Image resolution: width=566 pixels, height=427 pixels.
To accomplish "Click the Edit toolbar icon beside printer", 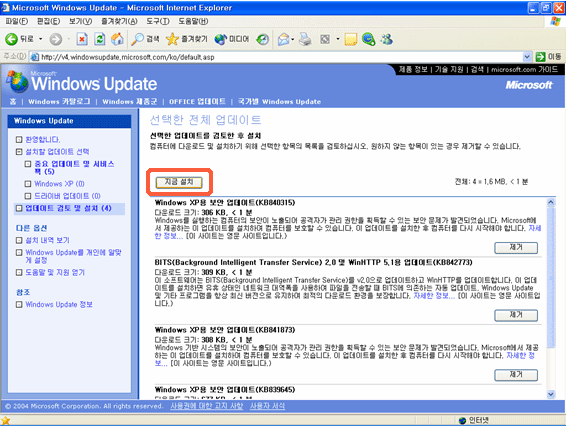I will click(325, 39).
